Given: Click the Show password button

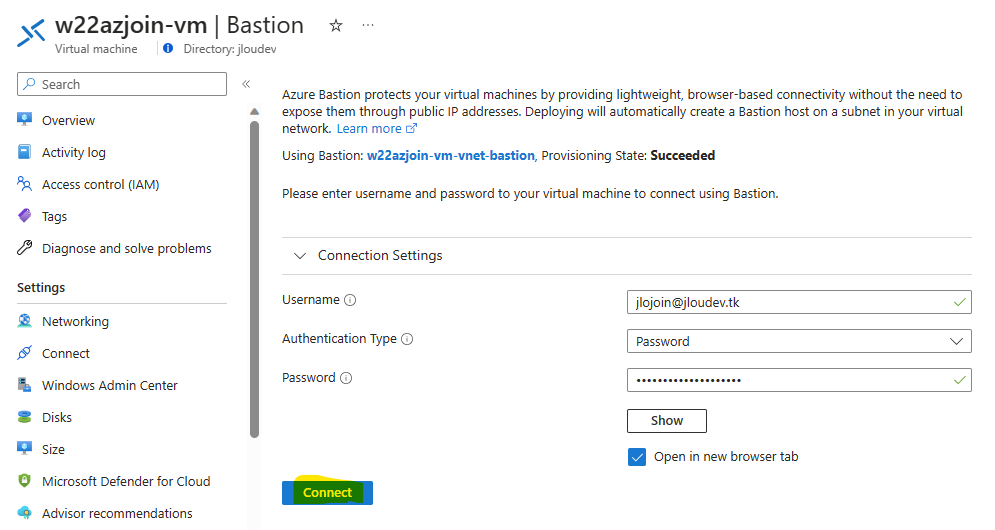Looking at the screenshot, I should pyautogui.click(x=666, y=420).
